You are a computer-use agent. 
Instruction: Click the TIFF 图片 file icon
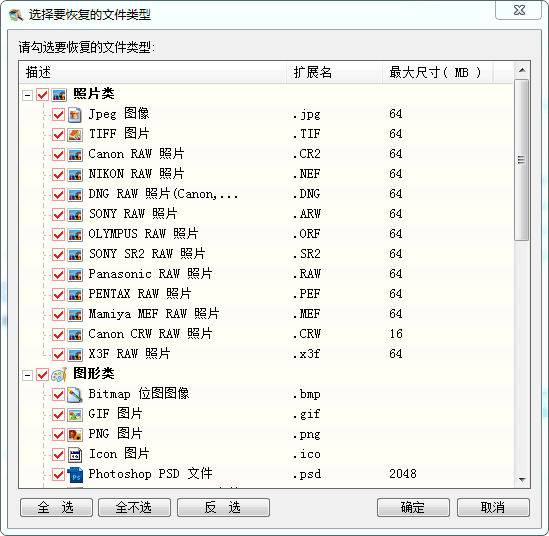click(x=75, y=134)
